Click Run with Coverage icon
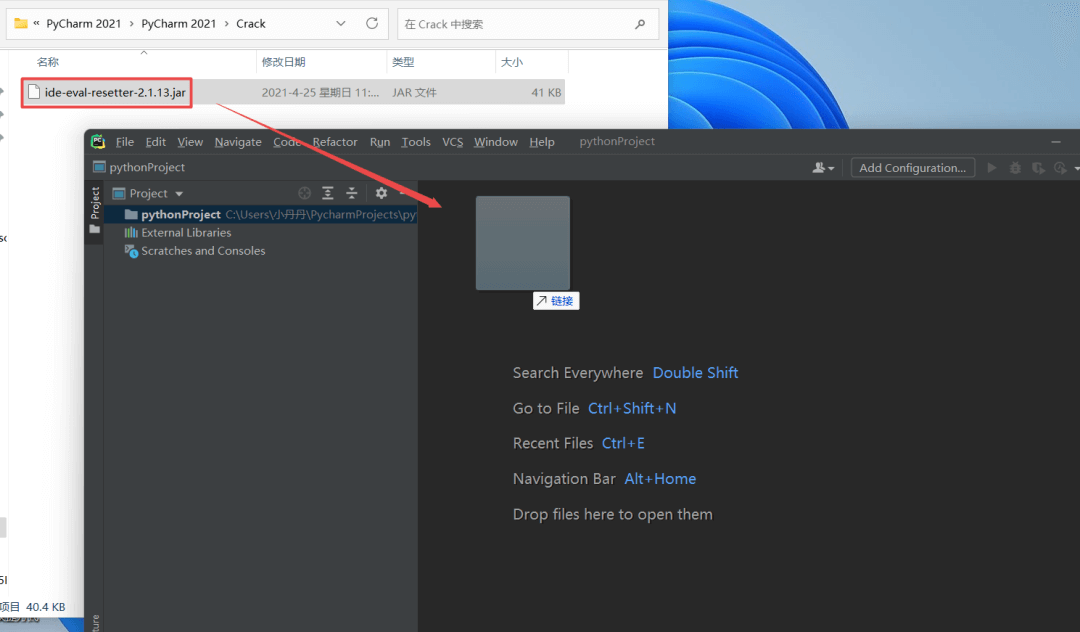This screenshot has height=632, width=1080. [x=1038, y=168]
